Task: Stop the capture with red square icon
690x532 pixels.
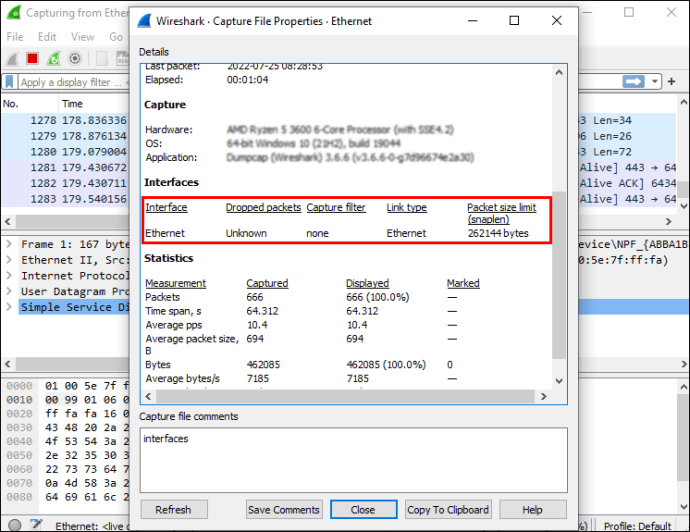Action: [x=32, y=59]
